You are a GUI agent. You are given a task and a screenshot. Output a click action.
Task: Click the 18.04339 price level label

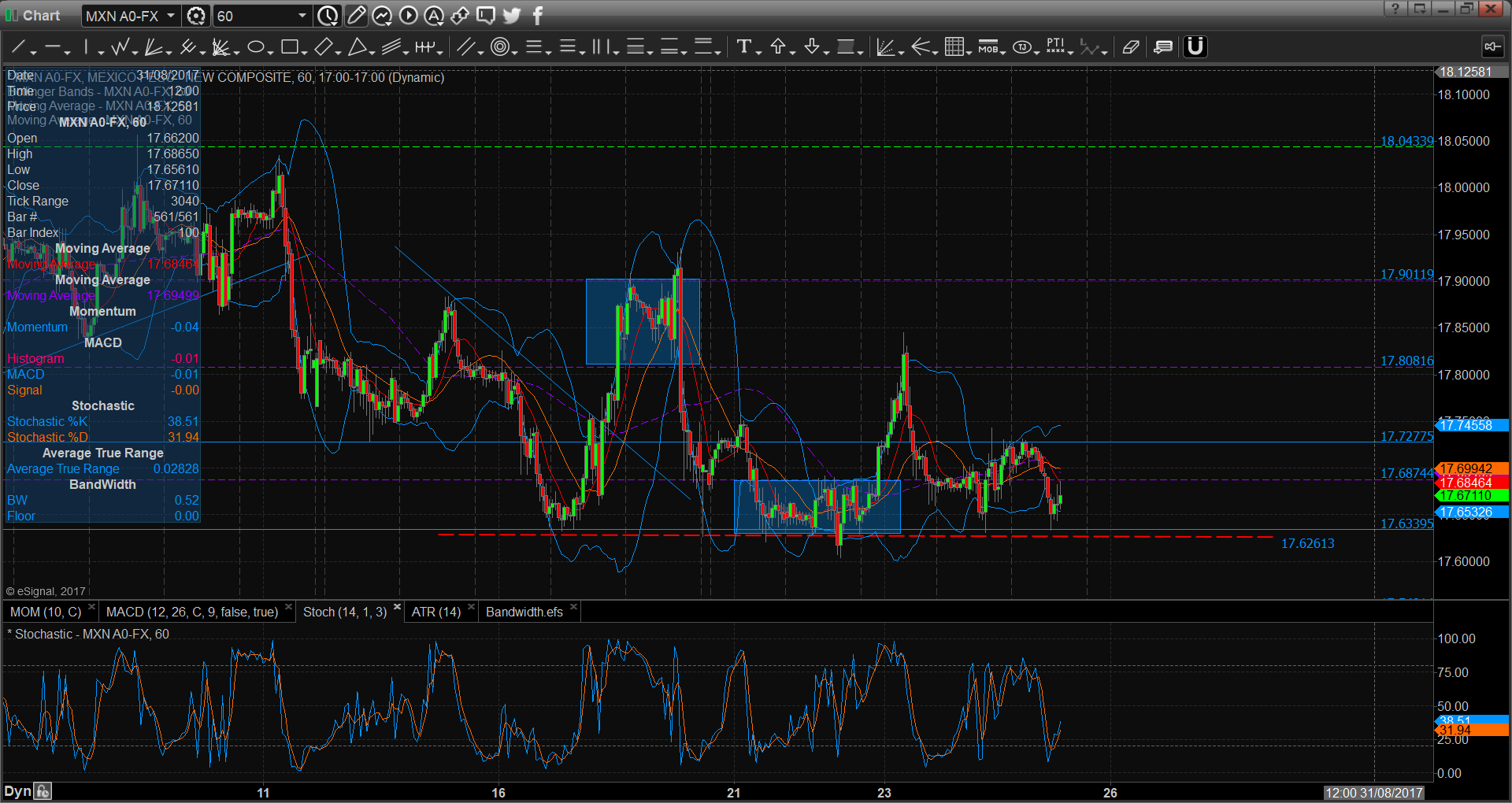tap(1406, 141)
